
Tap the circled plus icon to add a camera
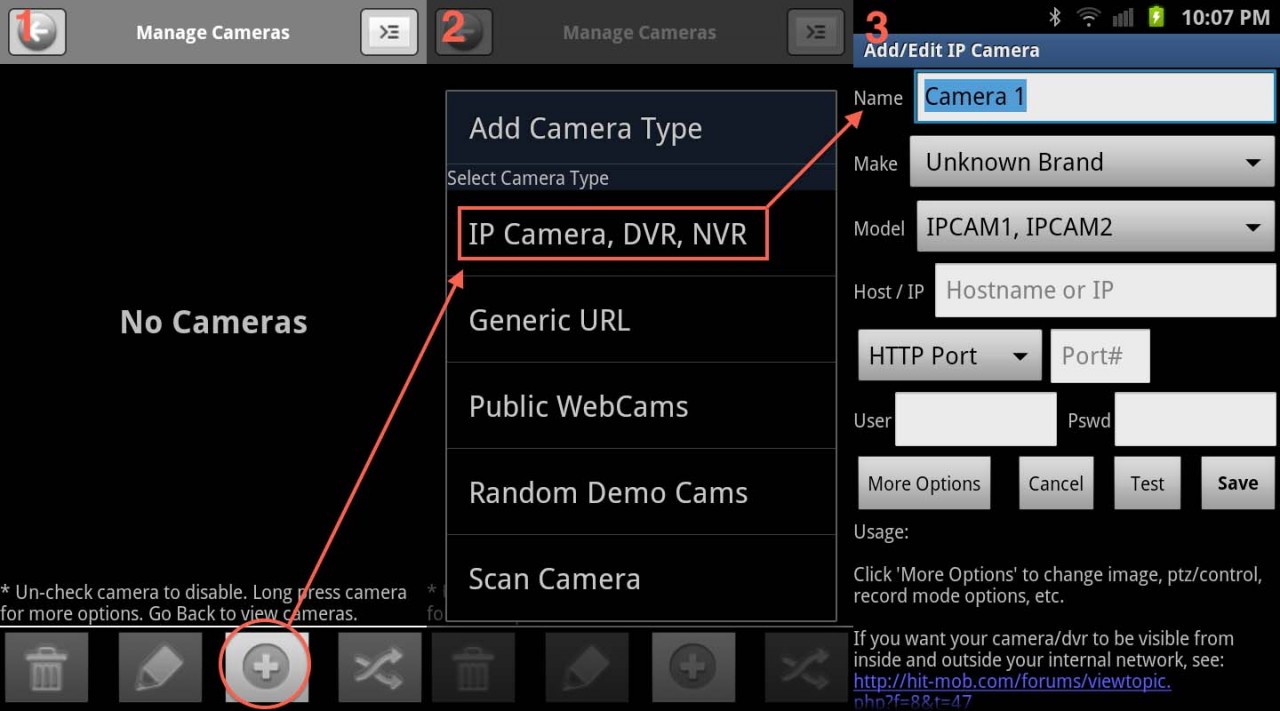(x=265, y=665)
